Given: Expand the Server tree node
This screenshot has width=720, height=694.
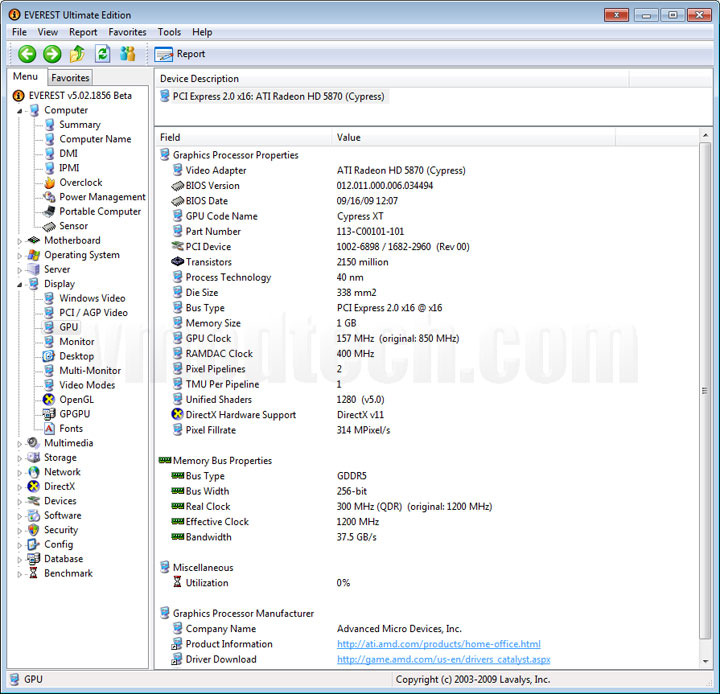Looking at the screenshot, I should point(19,270).
